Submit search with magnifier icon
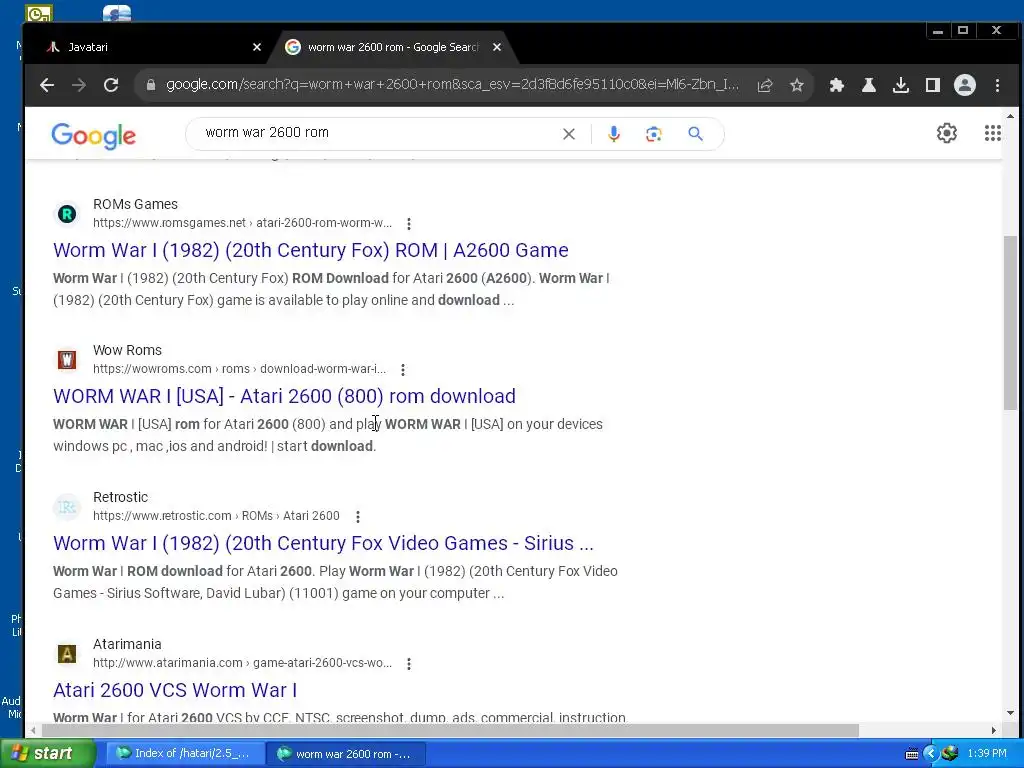This screenshot has height=768, width=1024. 696,134
